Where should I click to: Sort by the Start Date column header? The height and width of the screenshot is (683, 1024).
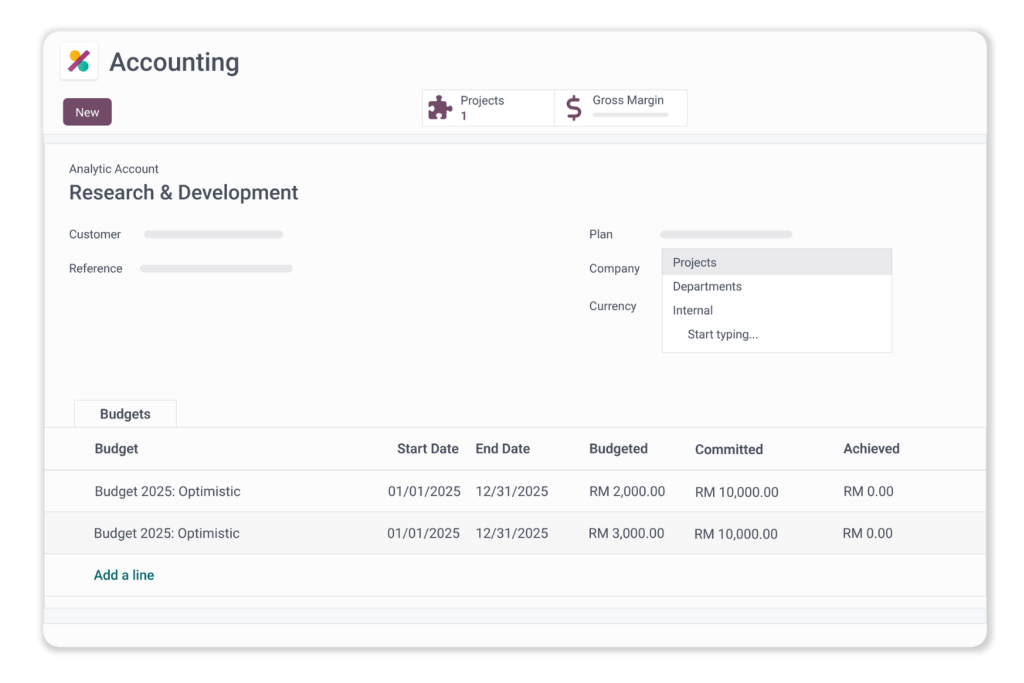(427, 449)
